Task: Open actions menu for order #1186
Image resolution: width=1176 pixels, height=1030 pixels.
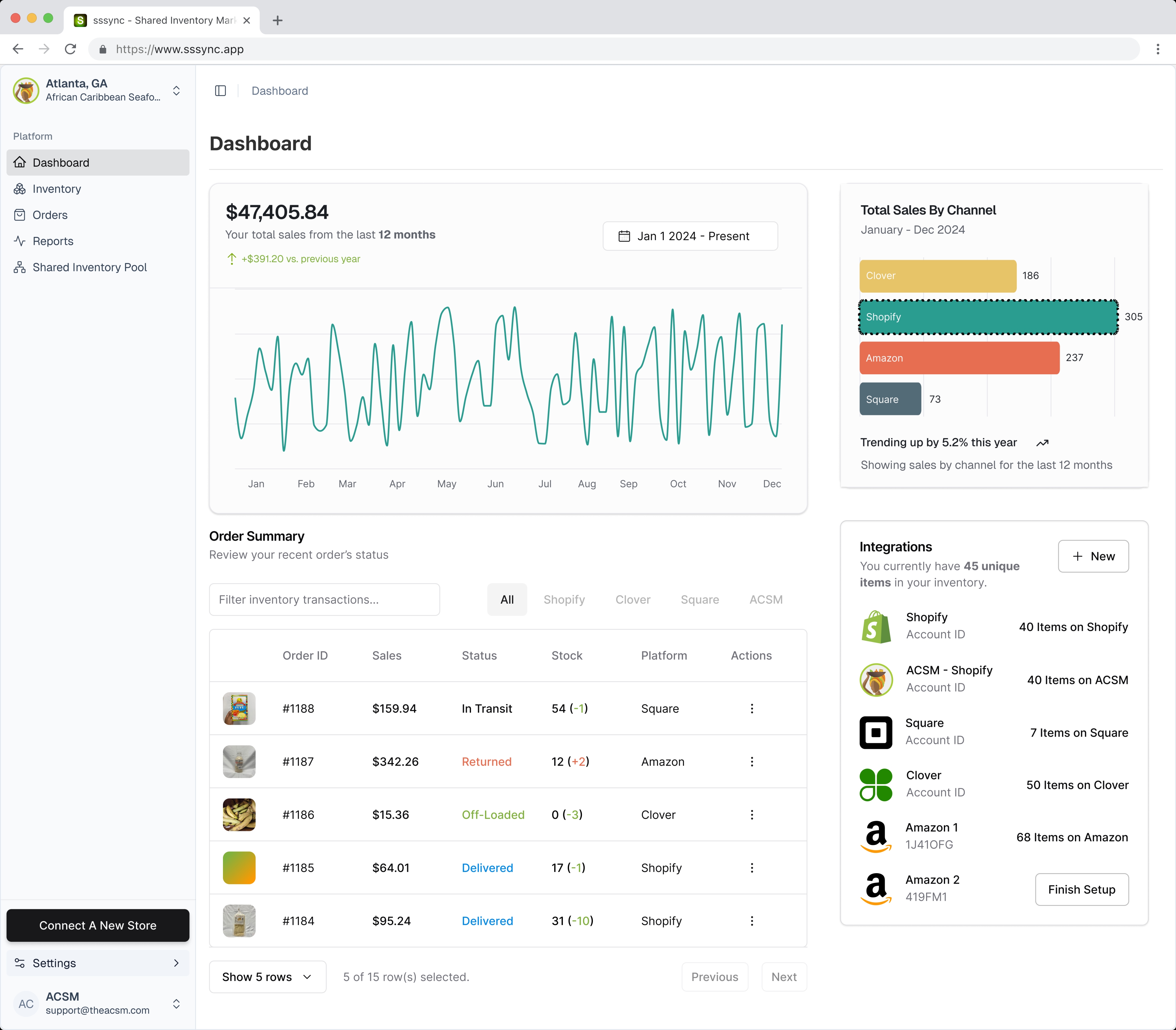Action: click(x=751, y=814)
